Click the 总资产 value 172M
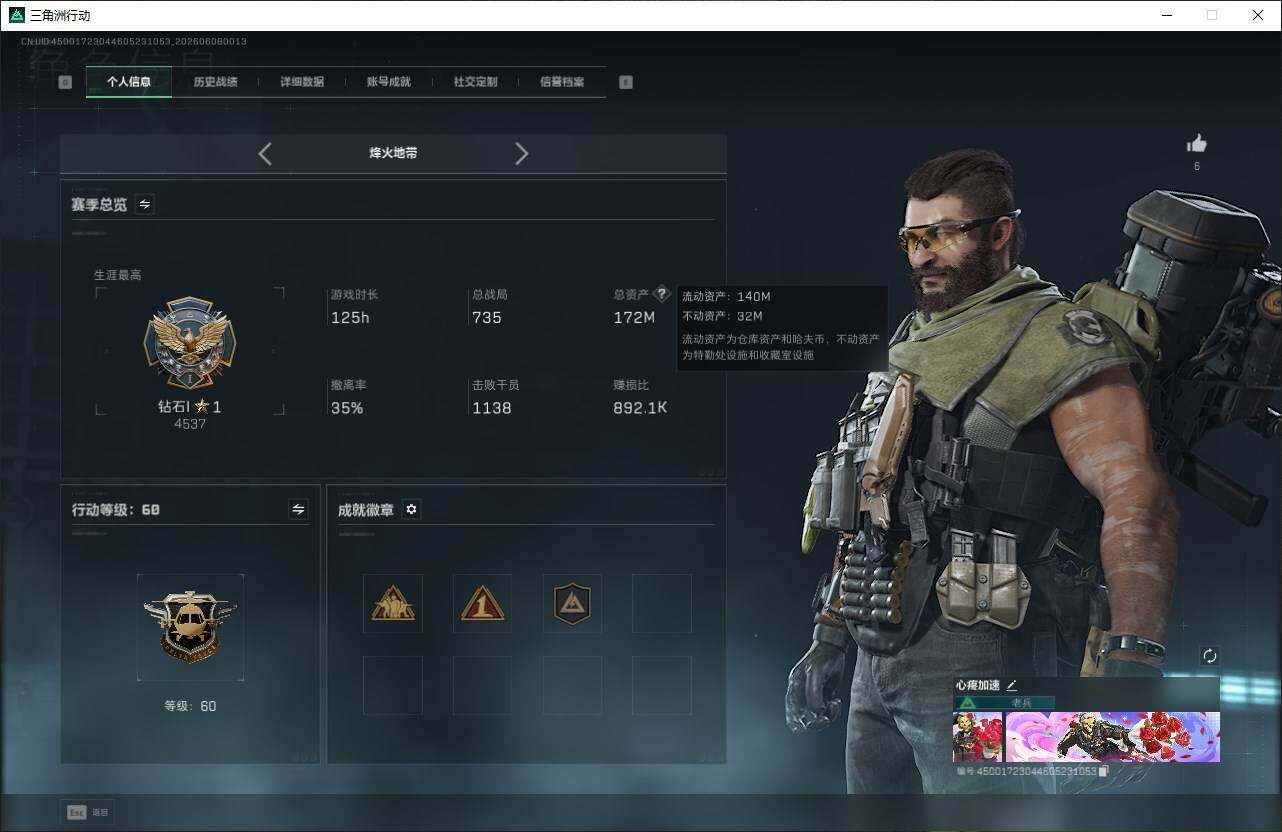This screenshot has width=1282, height=832. click(x=634, y=318)
